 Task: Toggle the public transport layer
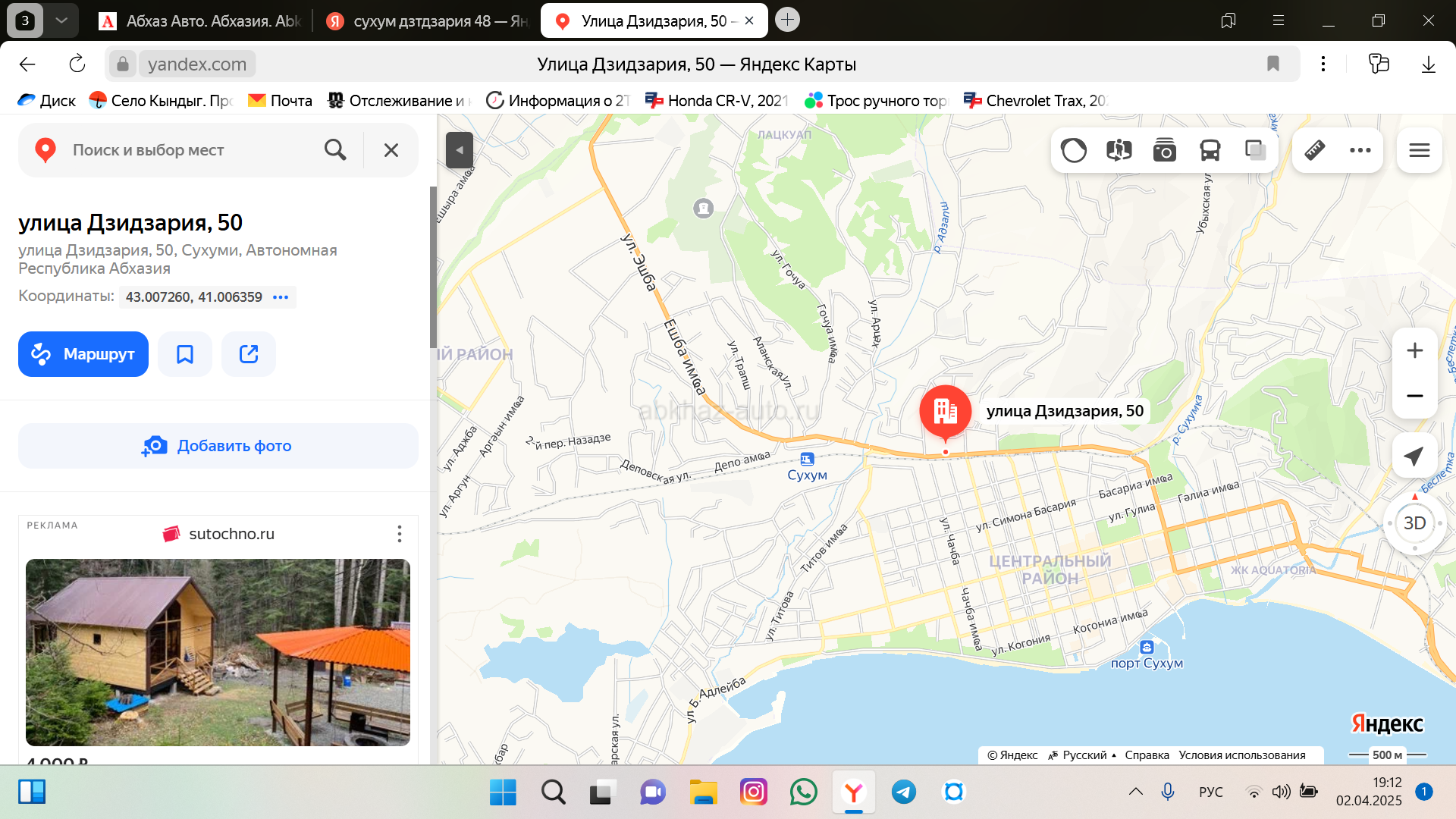(x=1210, y=150)
